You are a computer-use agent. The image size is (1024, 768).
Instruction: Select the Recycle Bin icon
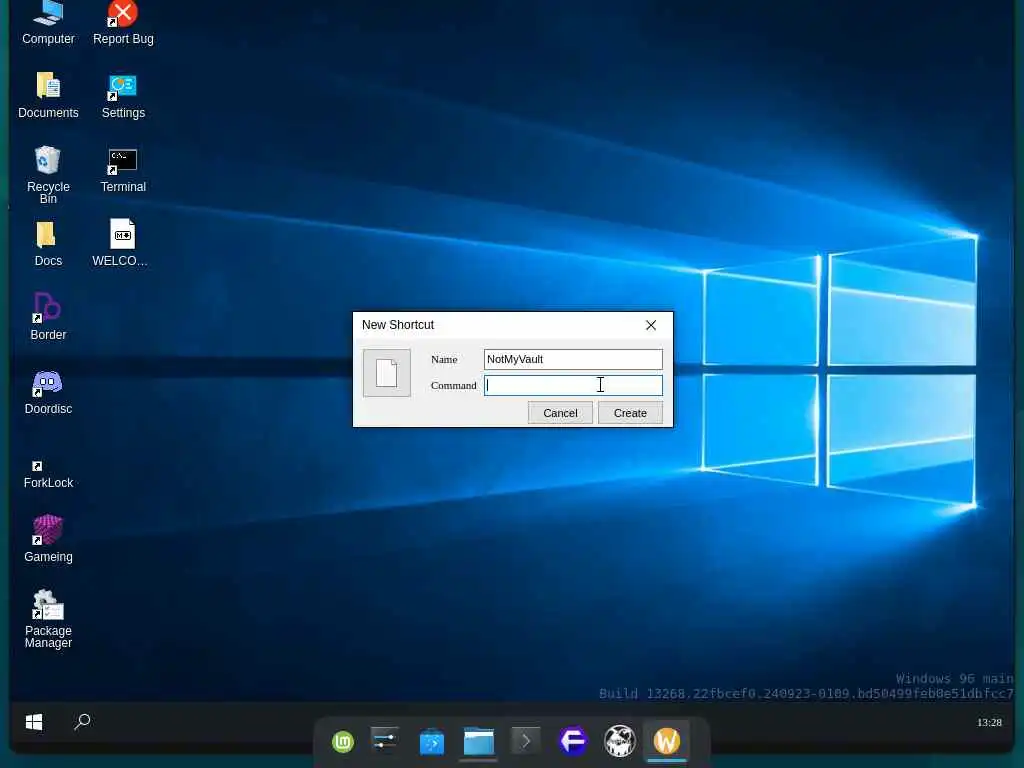coord(48,174)
